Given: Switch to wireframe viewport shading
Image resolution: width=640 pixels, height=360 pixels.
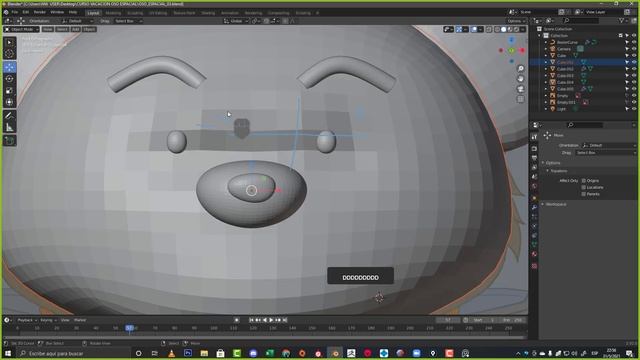Looking at the screenshot, I should point(497,29).
